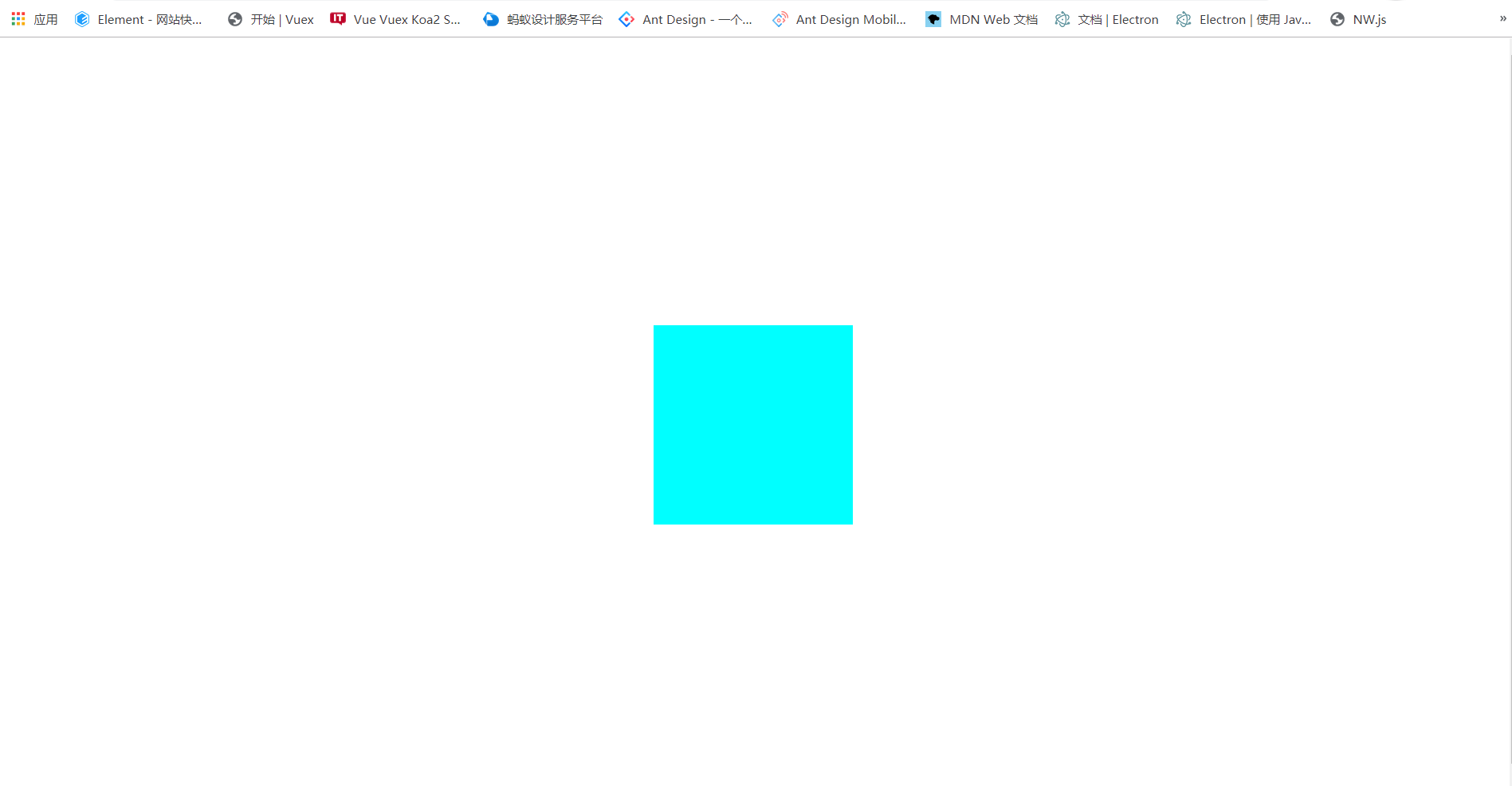Click the red icon before Vue Vuex Koa2
The height and width of the screenshot is (786, 1512).
[x=338, y=19]
